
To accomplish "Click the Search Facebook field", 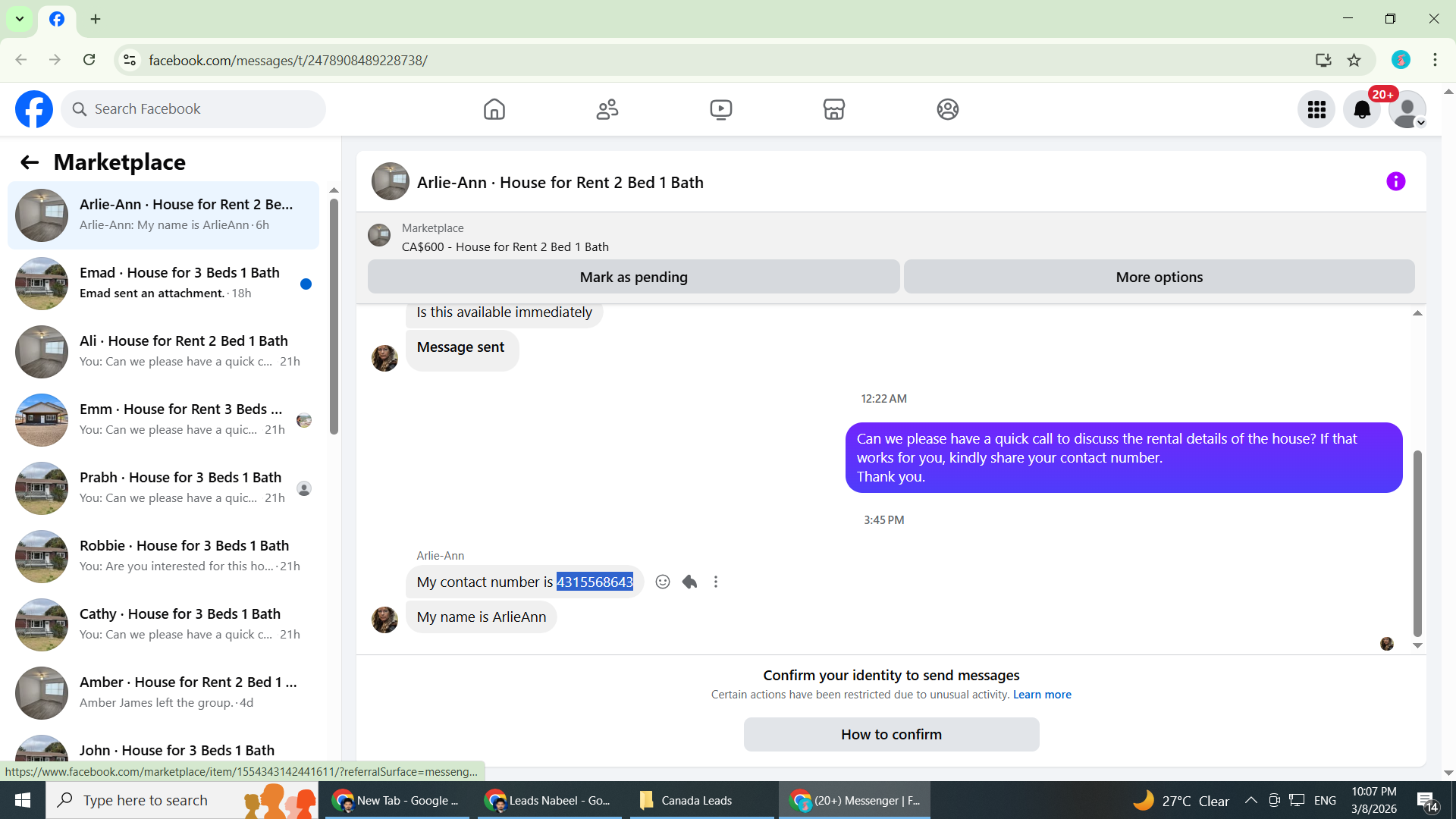I will coord(194,109).
